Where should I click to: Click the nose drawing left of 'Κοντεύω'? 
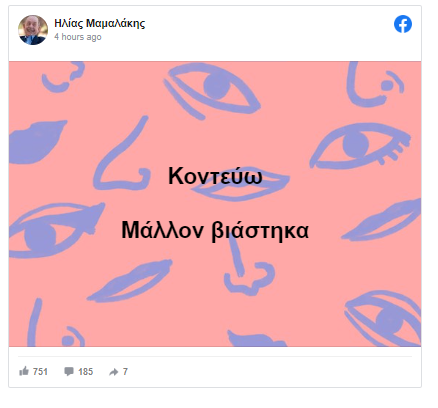pyautogui.click(x=123, y=155)
